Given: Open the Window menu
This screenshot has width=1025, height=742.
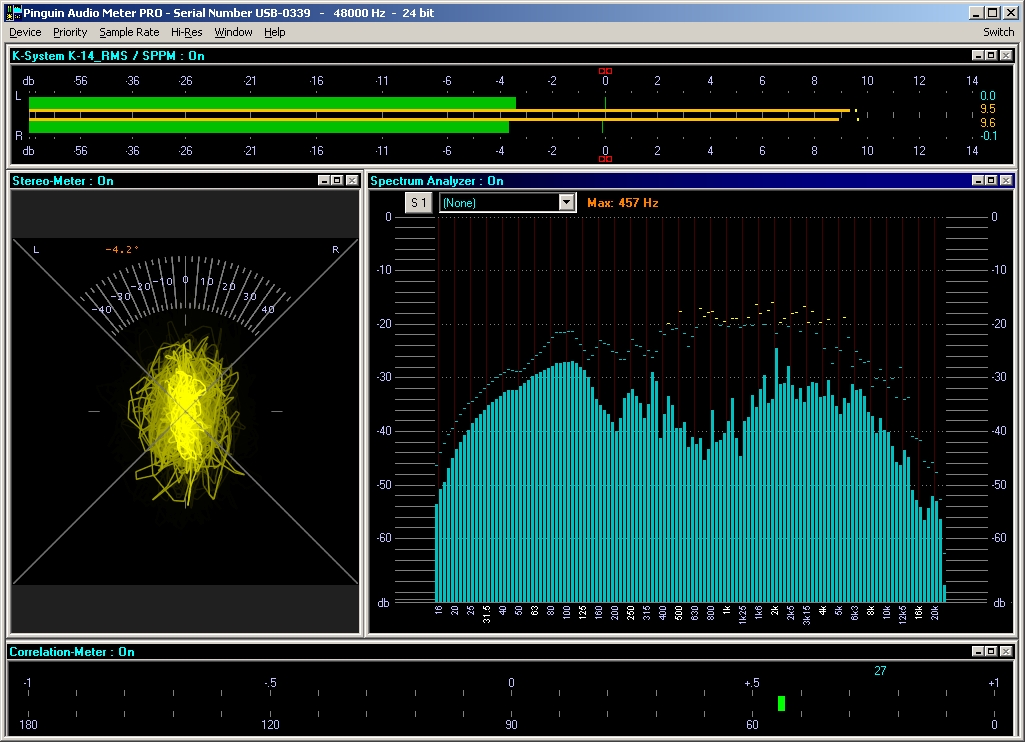Looking at the screenshot, I should (233, 32).
